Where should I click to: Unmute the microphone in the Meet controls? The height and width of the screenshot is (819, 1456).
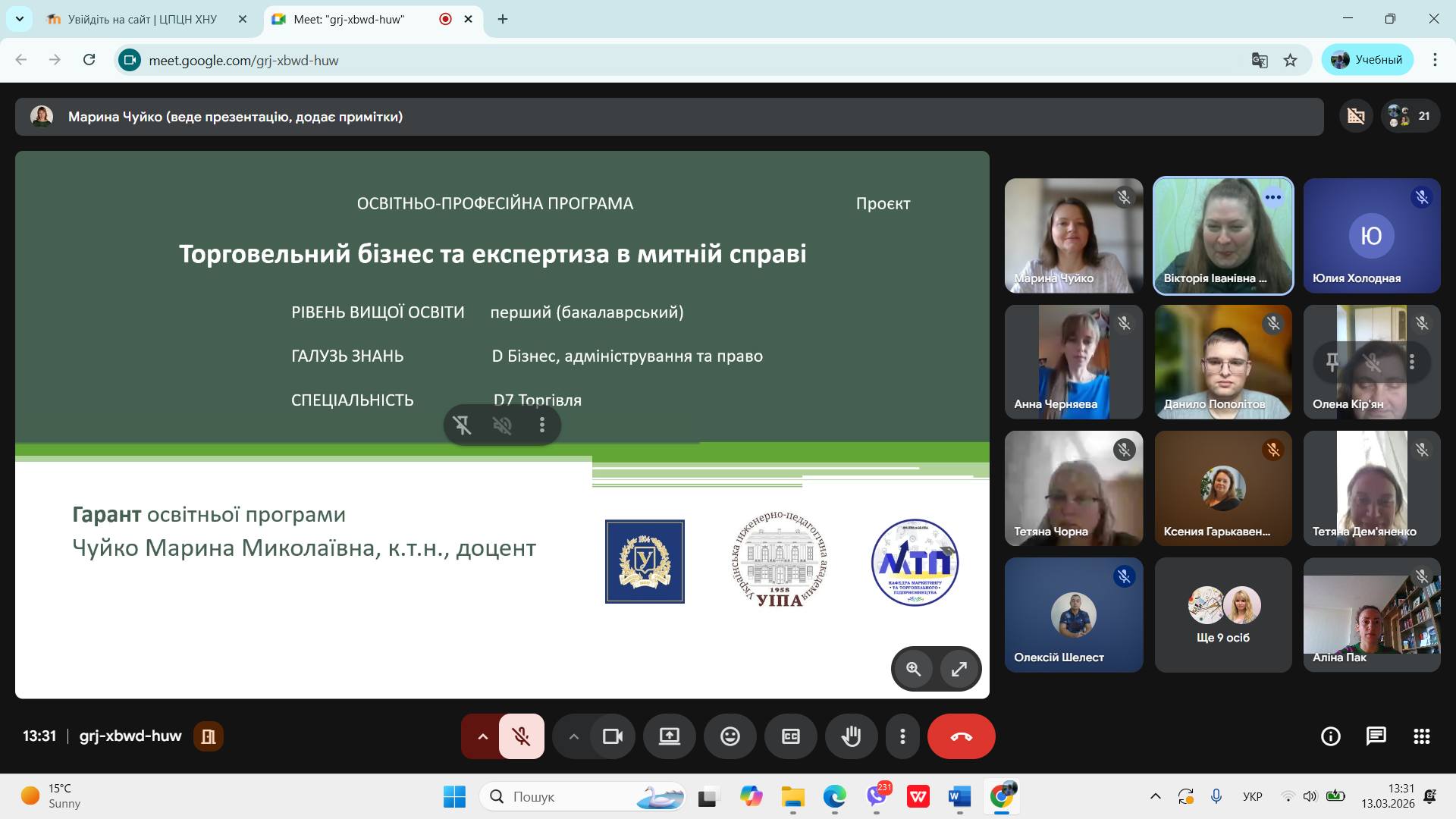[x=521, y=736]
